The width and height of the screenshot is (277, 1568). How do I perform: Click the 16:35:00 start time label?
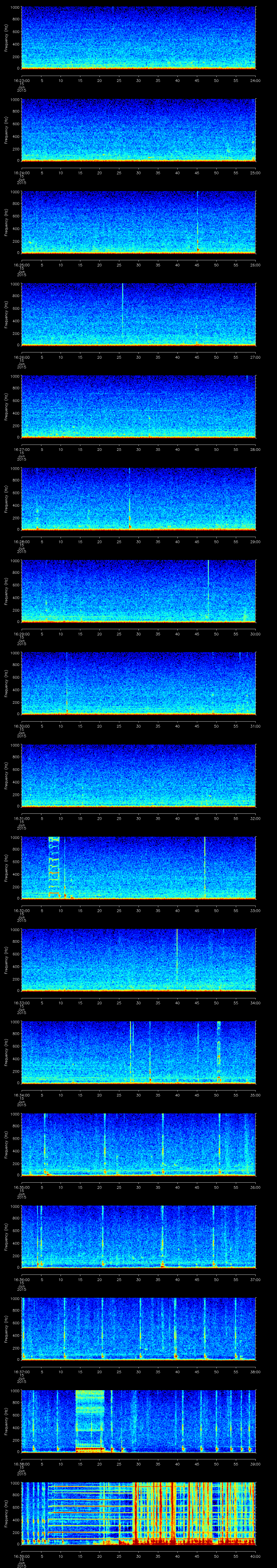[x=21, y=1187]
